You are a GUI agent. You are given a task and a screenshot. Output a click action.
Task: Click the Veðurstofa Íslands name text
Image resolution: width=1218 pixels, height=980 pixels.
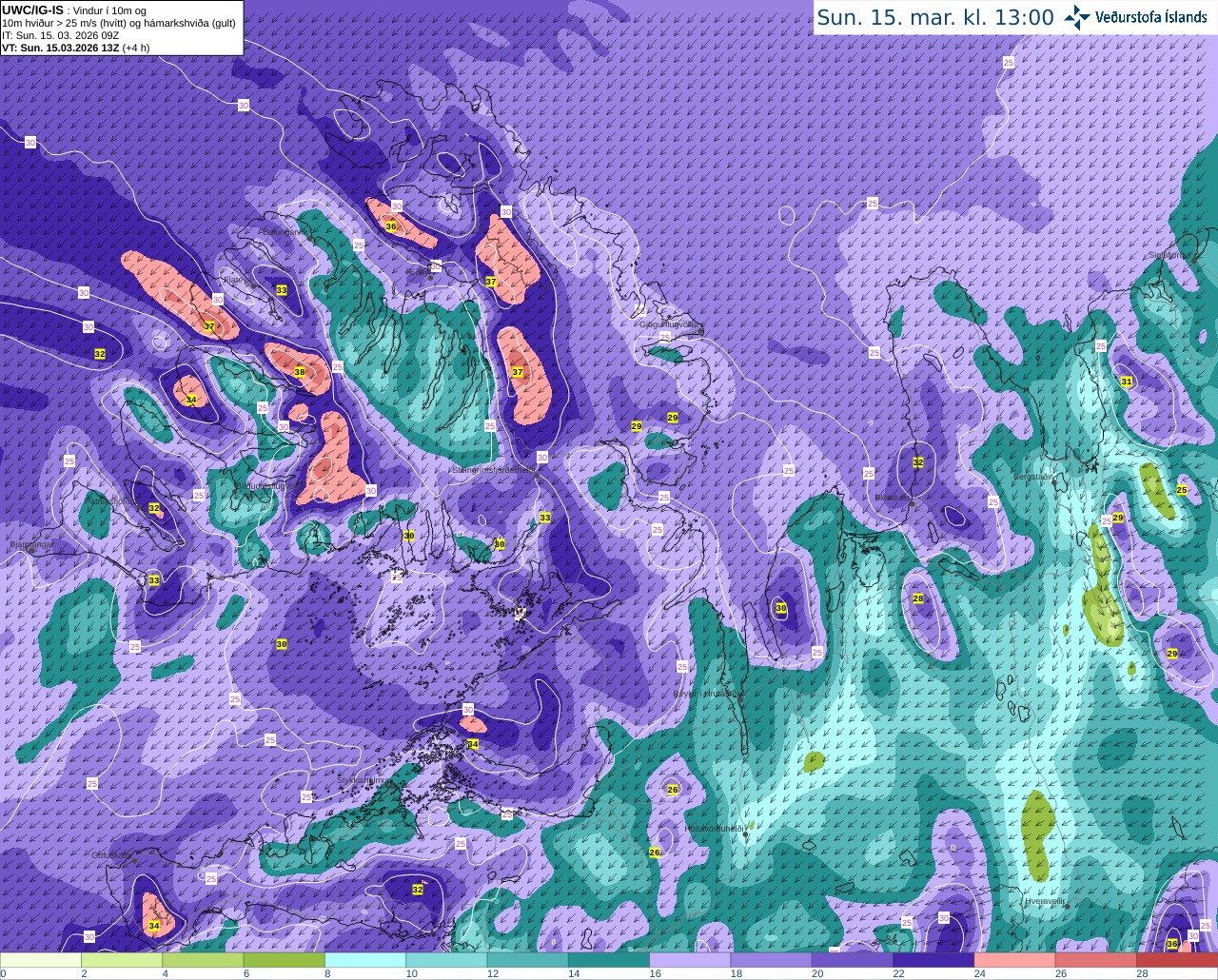pos(1151,17)
